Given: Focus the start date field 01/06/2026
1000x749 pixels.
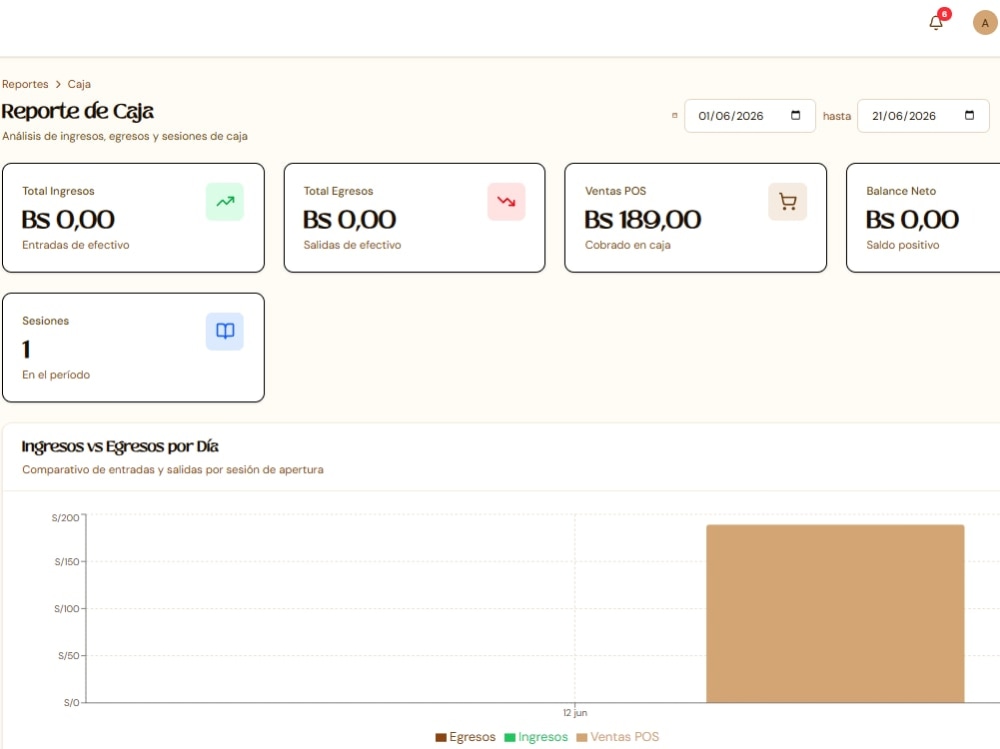Looking at the screenshot, I should pos(749,116).
